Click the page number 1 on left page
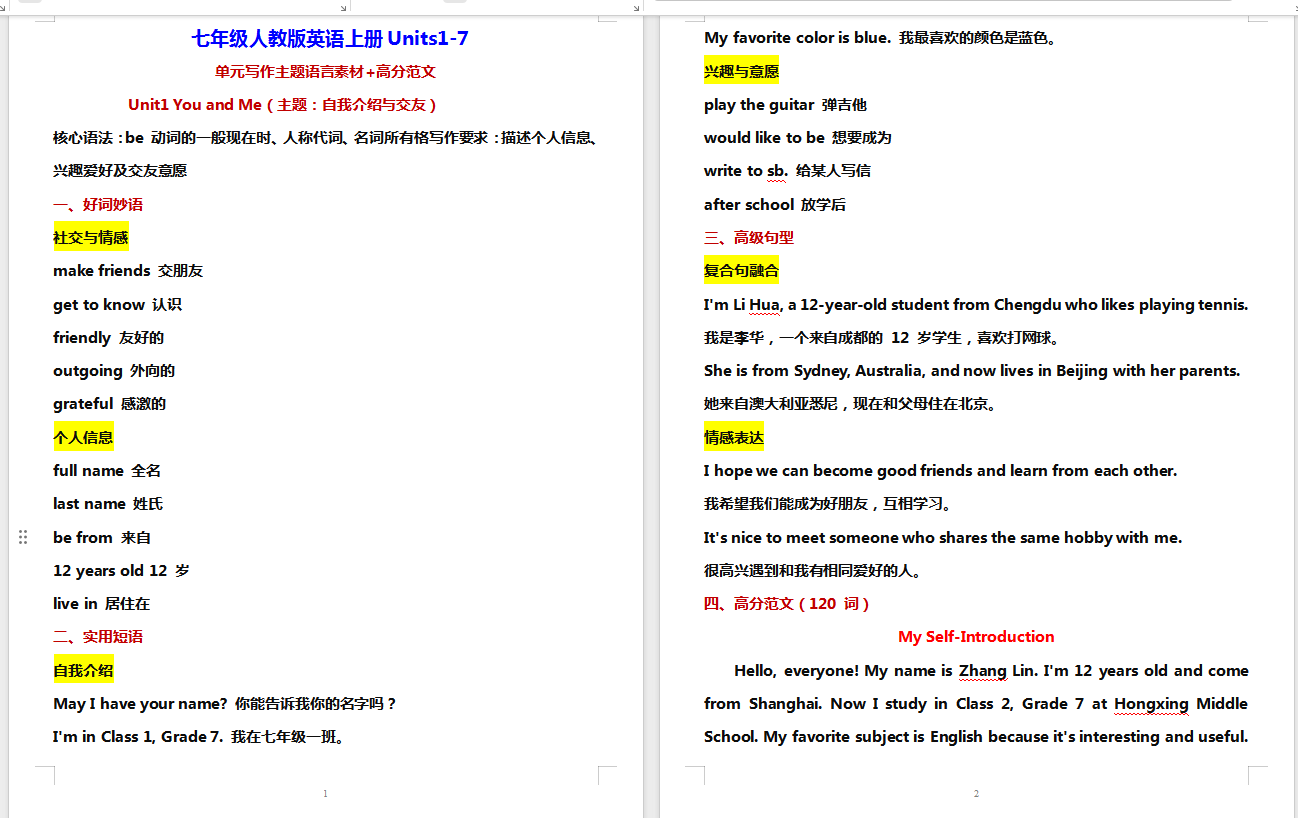 coord(325,793)
